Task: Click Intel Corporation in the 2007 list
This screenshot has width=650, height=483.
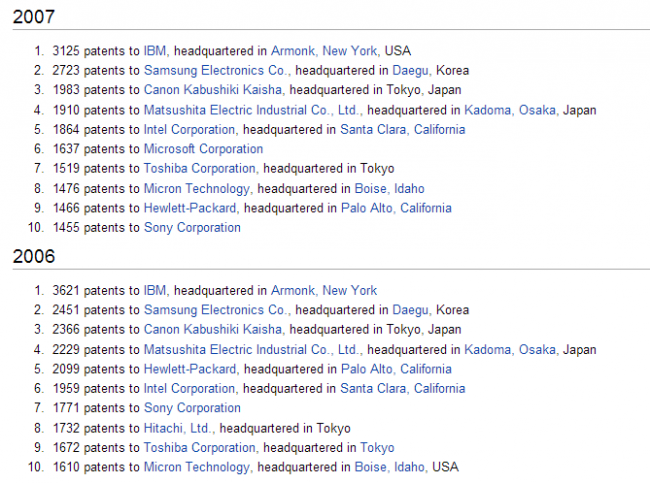Action: coord(190,129)
